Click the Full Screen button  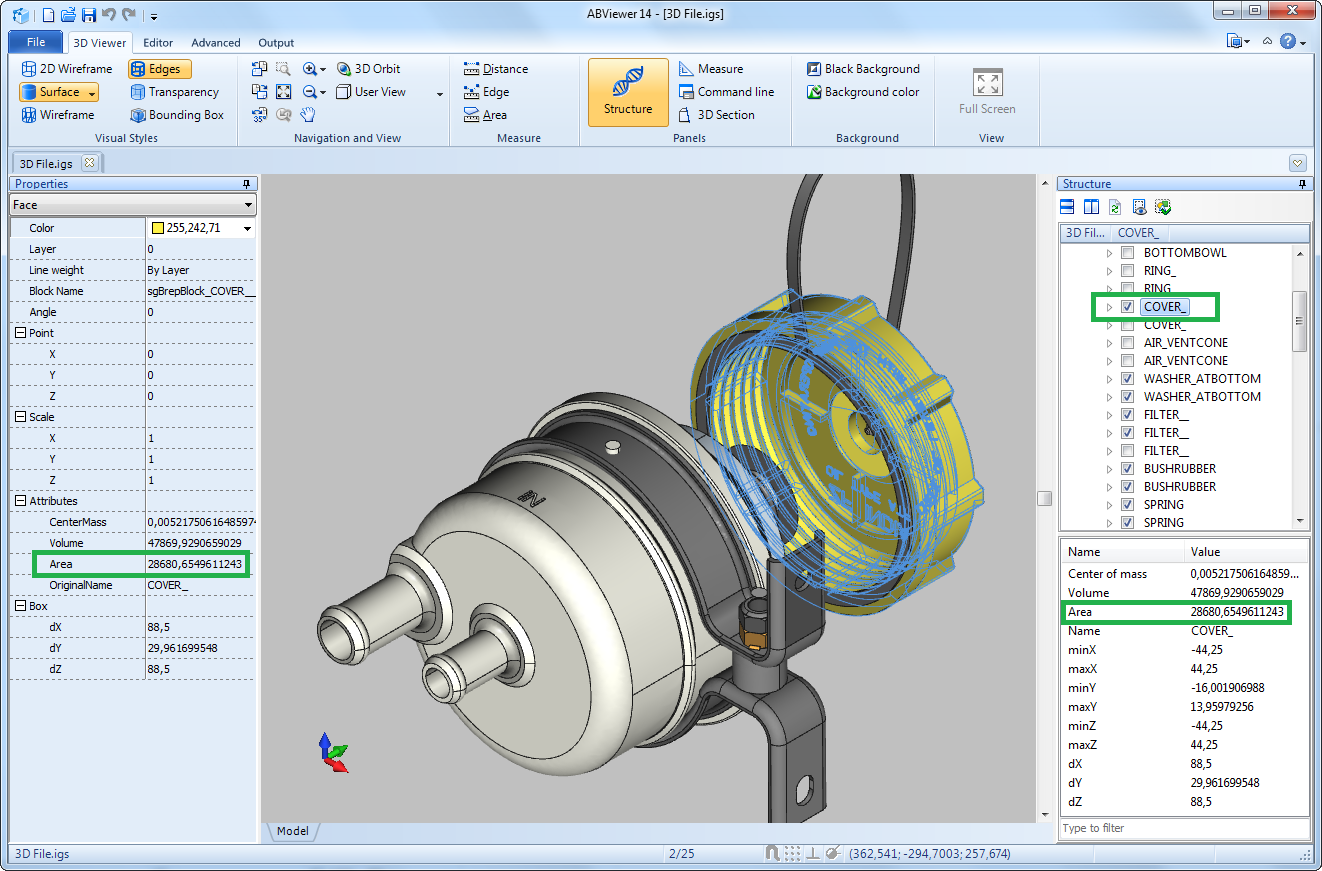pos(987,92)
